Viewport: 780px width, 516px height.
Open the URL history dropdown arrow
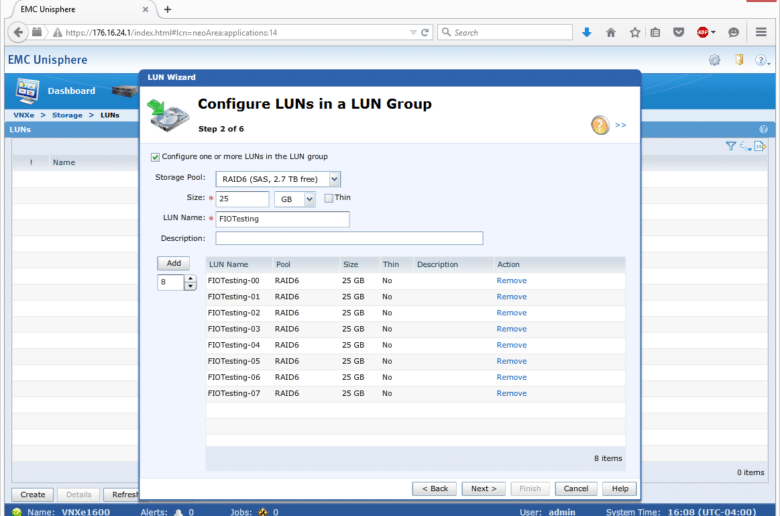pyautogui.click(x=413, y=32)
